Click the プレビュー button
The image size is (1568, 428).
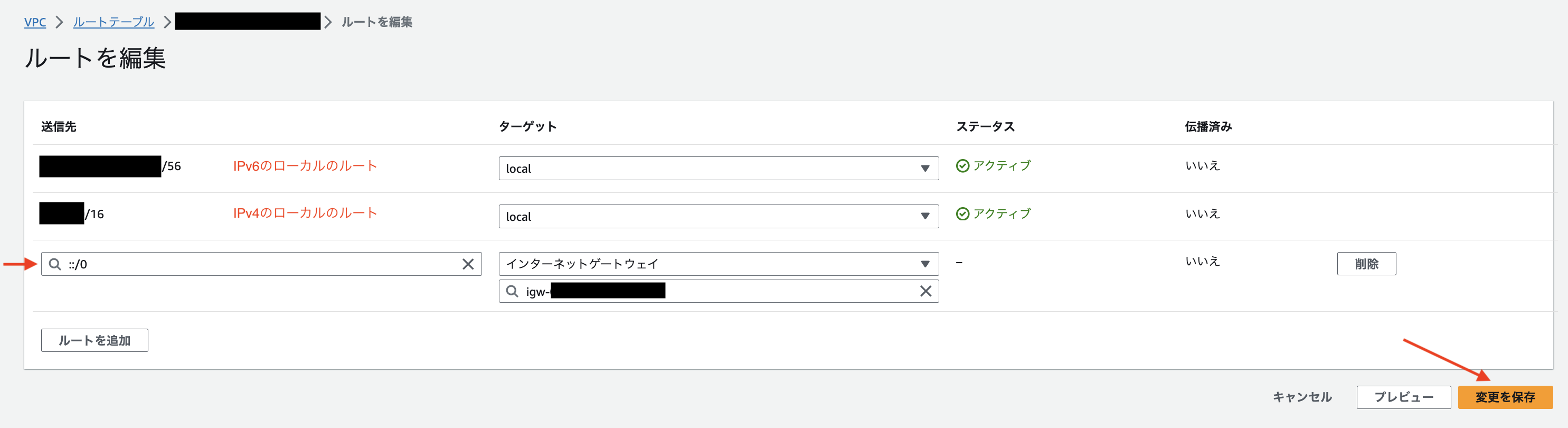coord(1403,397)
